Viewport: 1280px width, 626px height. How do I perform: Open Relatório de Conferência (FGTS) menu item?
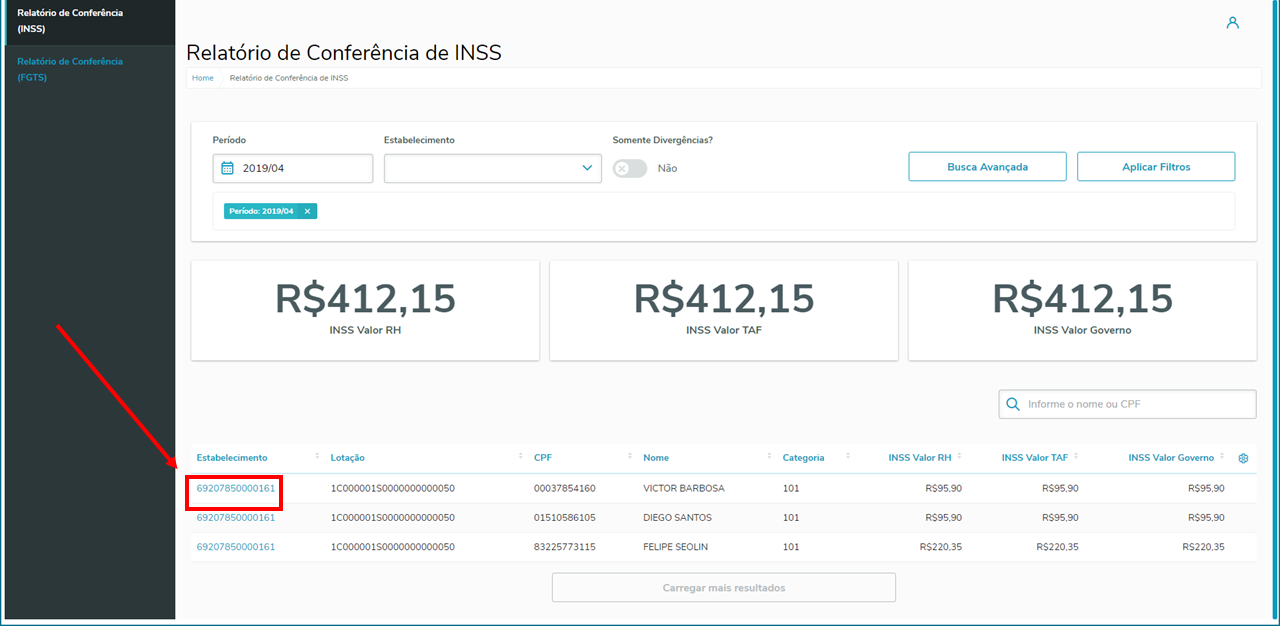click(x=70, y=69)
